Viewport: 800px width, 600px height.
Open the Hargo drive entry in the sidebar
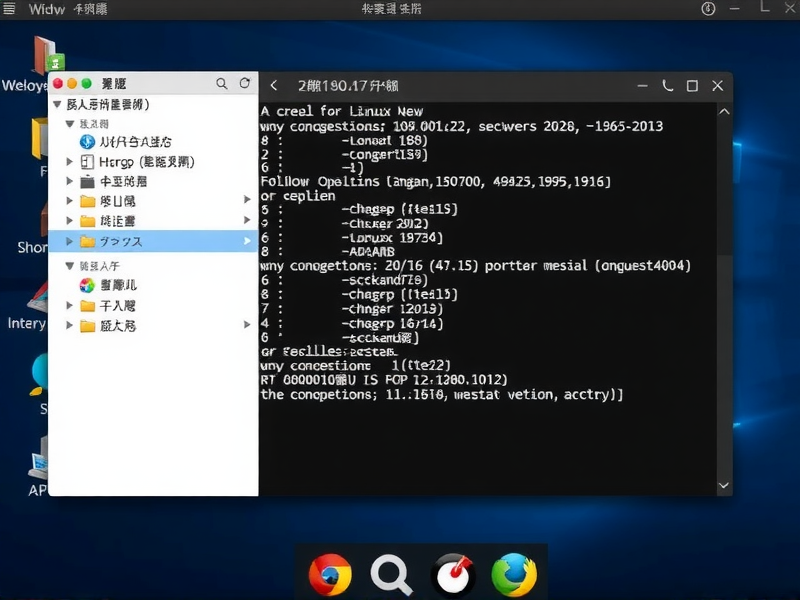tap(120, 161)
